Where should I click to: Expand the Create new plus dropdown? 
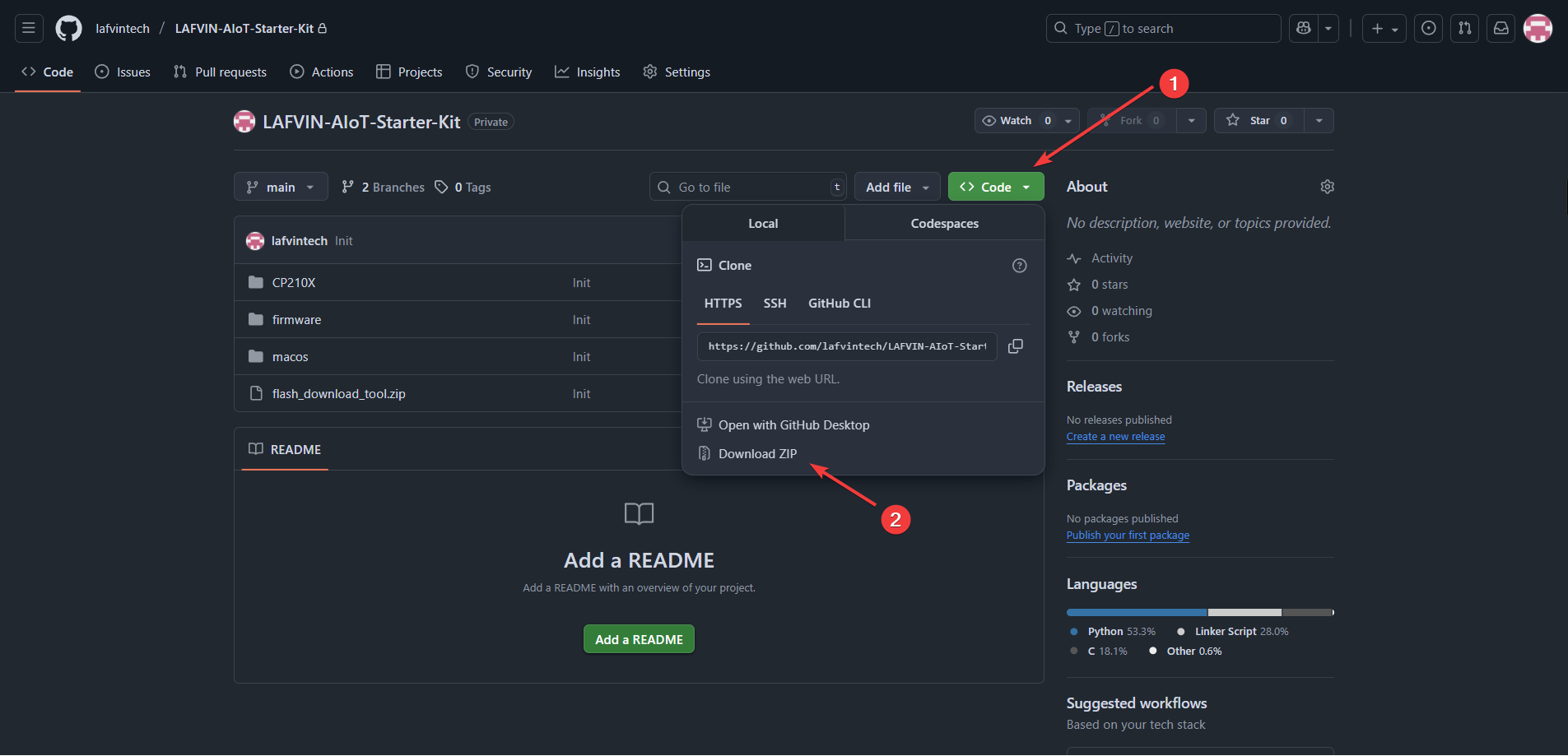tap(1384, 28)
